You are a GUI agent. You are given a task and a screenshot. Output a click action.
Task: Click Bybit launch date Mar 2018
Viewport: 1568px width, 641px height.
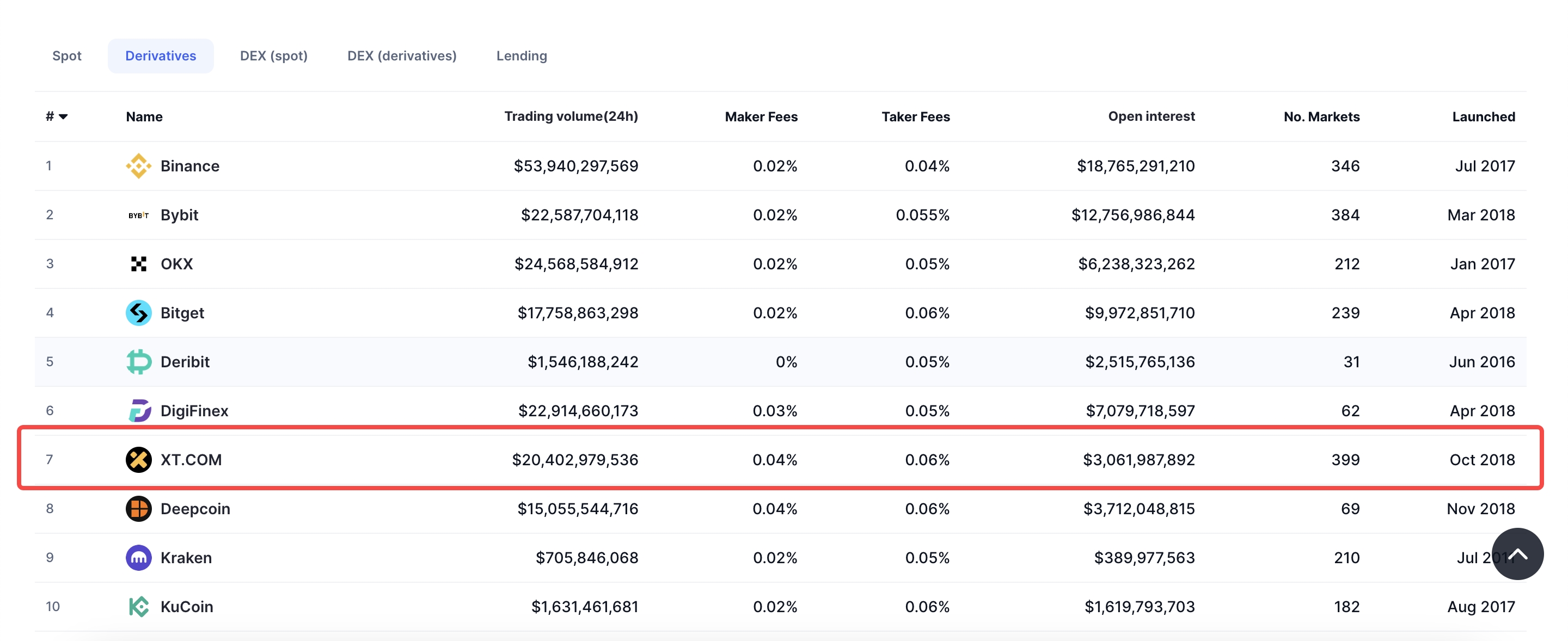tap(1481, 215)
